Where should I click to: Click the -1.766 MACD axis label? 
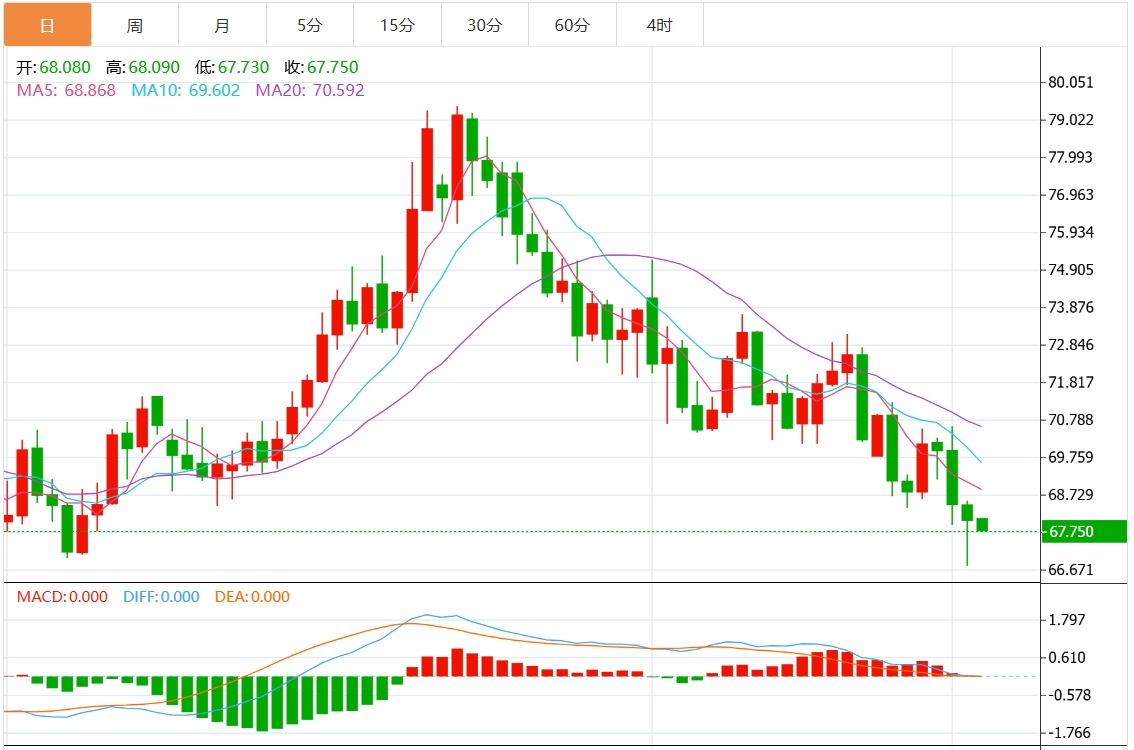(1069, 733)
